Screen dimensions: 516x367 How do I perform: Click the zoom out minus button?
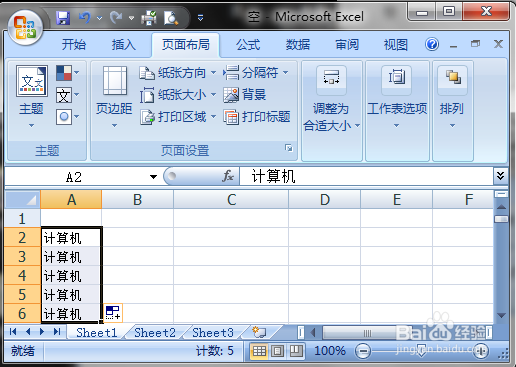tap(363, 351)
